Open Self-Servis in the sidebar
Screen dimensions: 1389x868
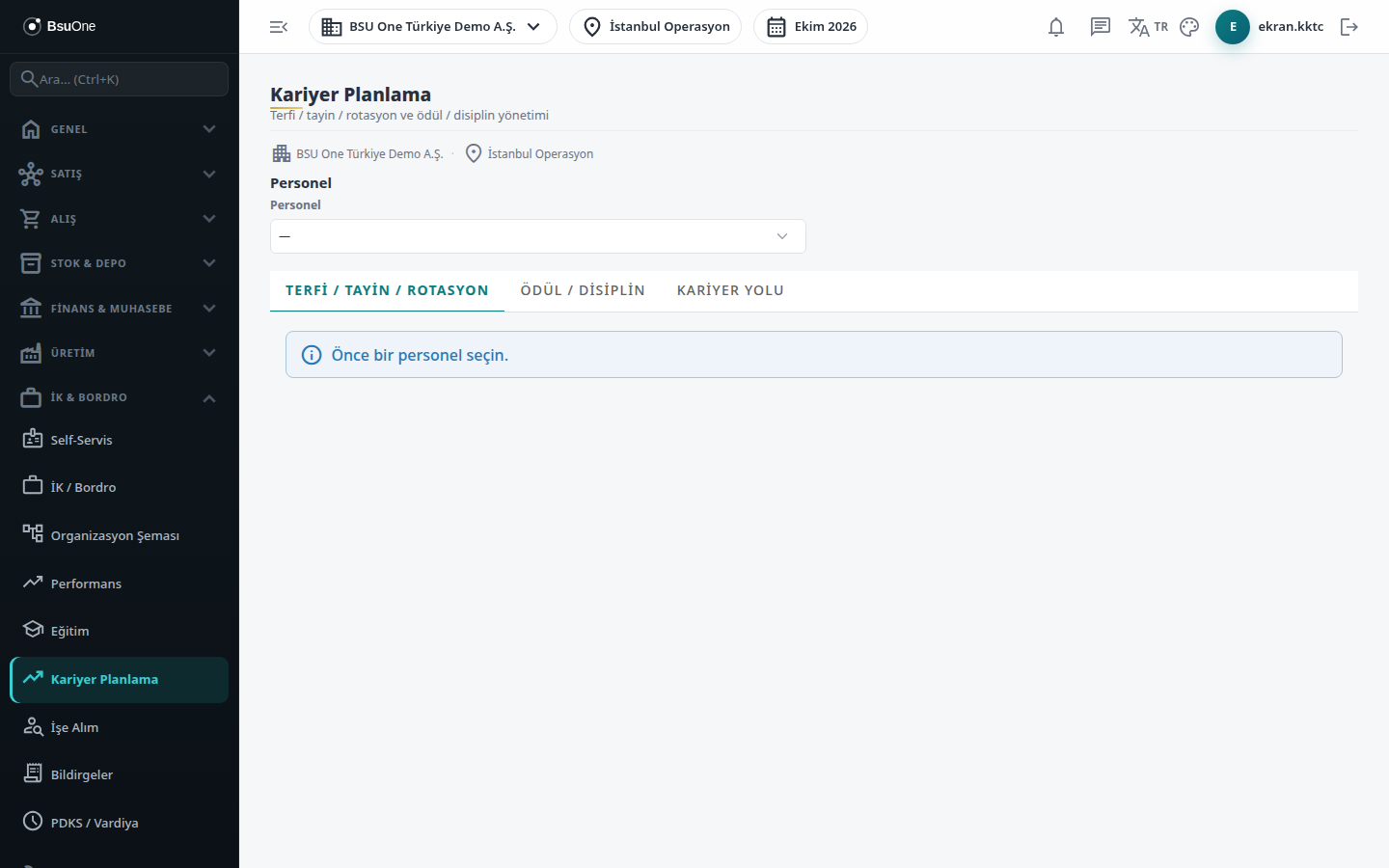pyautogui.click(x=120, y=440)
